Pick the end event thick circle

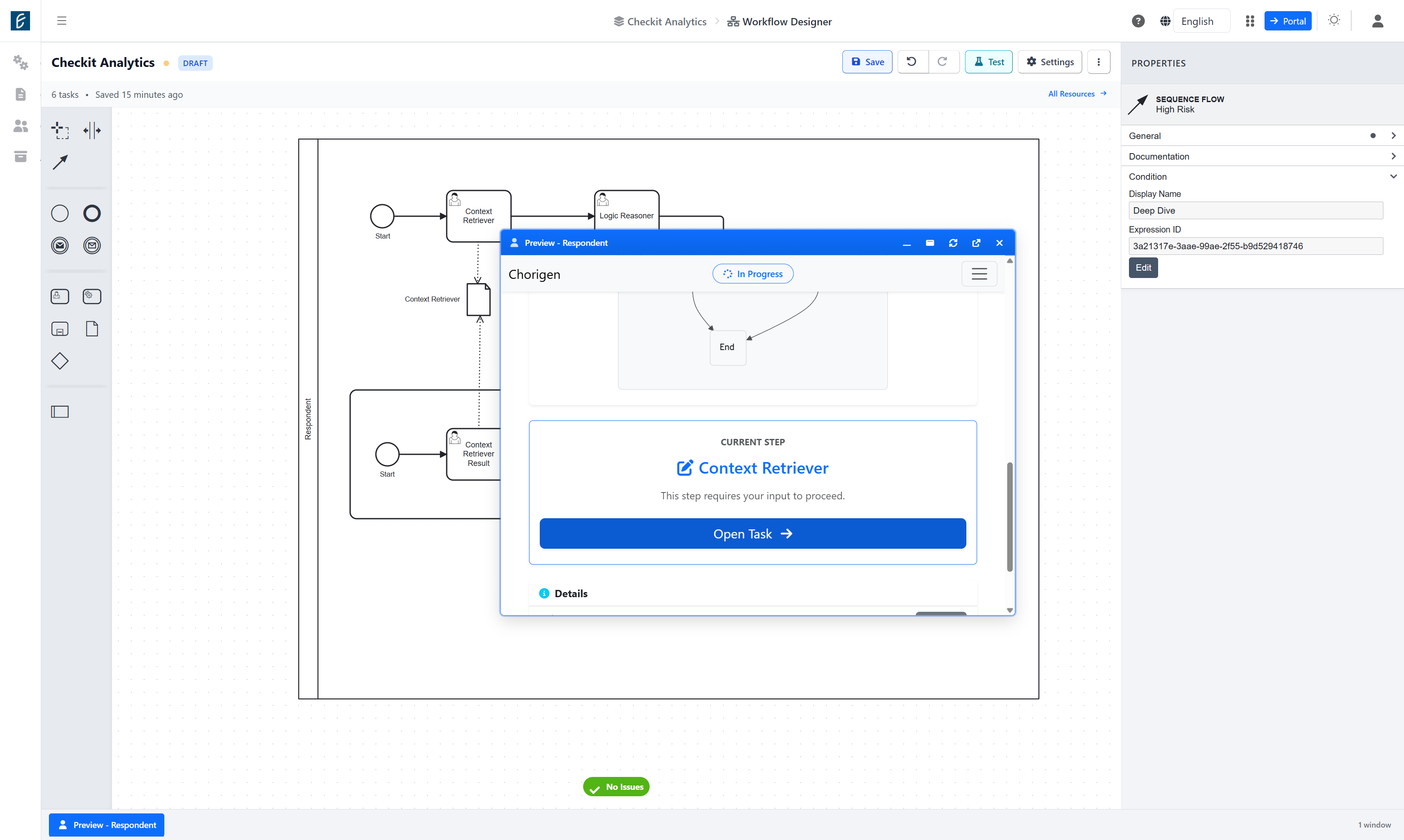click(x=92, y=213)
